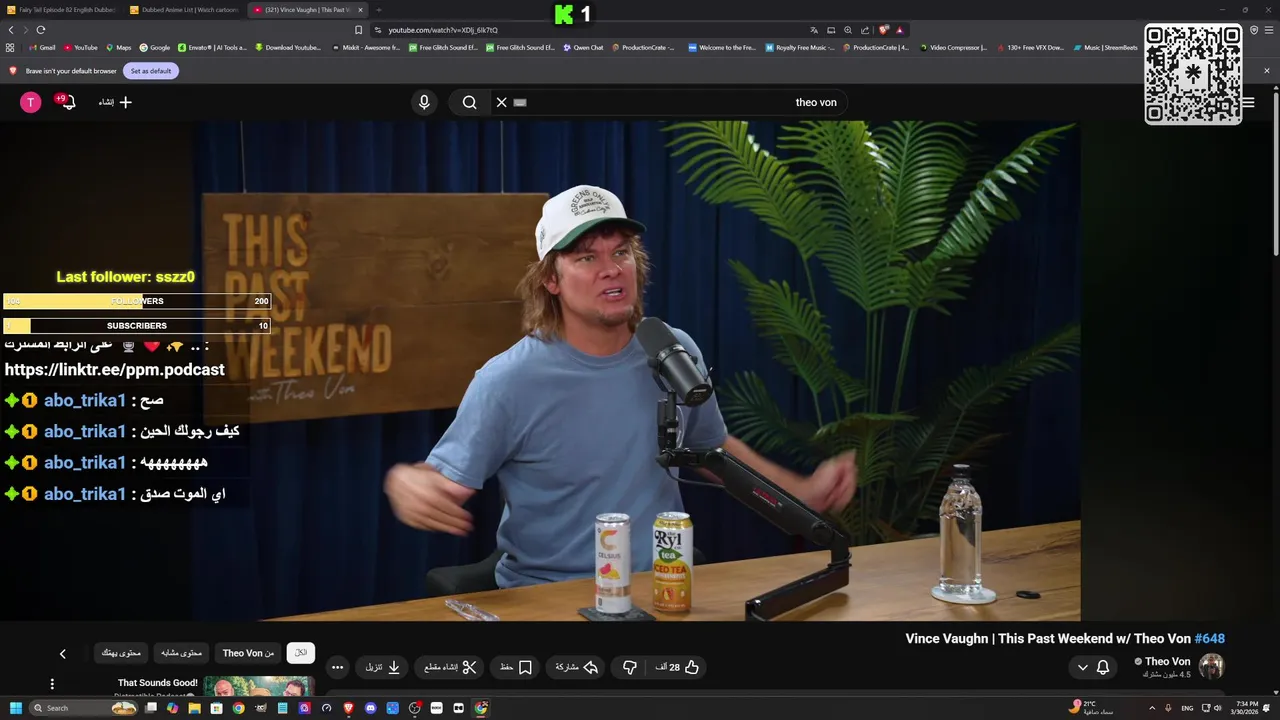Image resolution: width=1280 pixels, height=720 pixels.
Task: Open the Gmail bookmark
Action: (42, 47)
